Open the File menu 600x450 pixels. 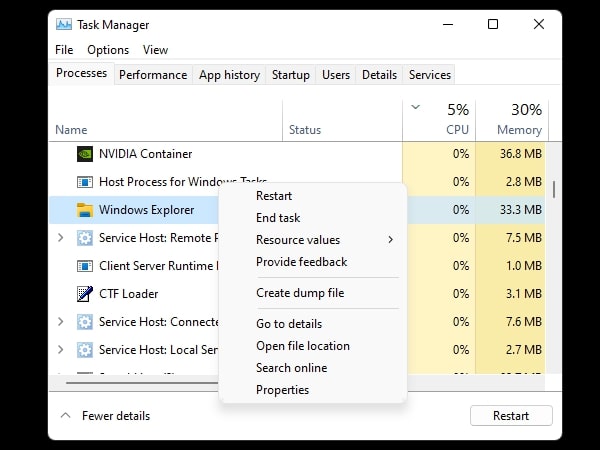pyautogui.click(x=64, y=50)
